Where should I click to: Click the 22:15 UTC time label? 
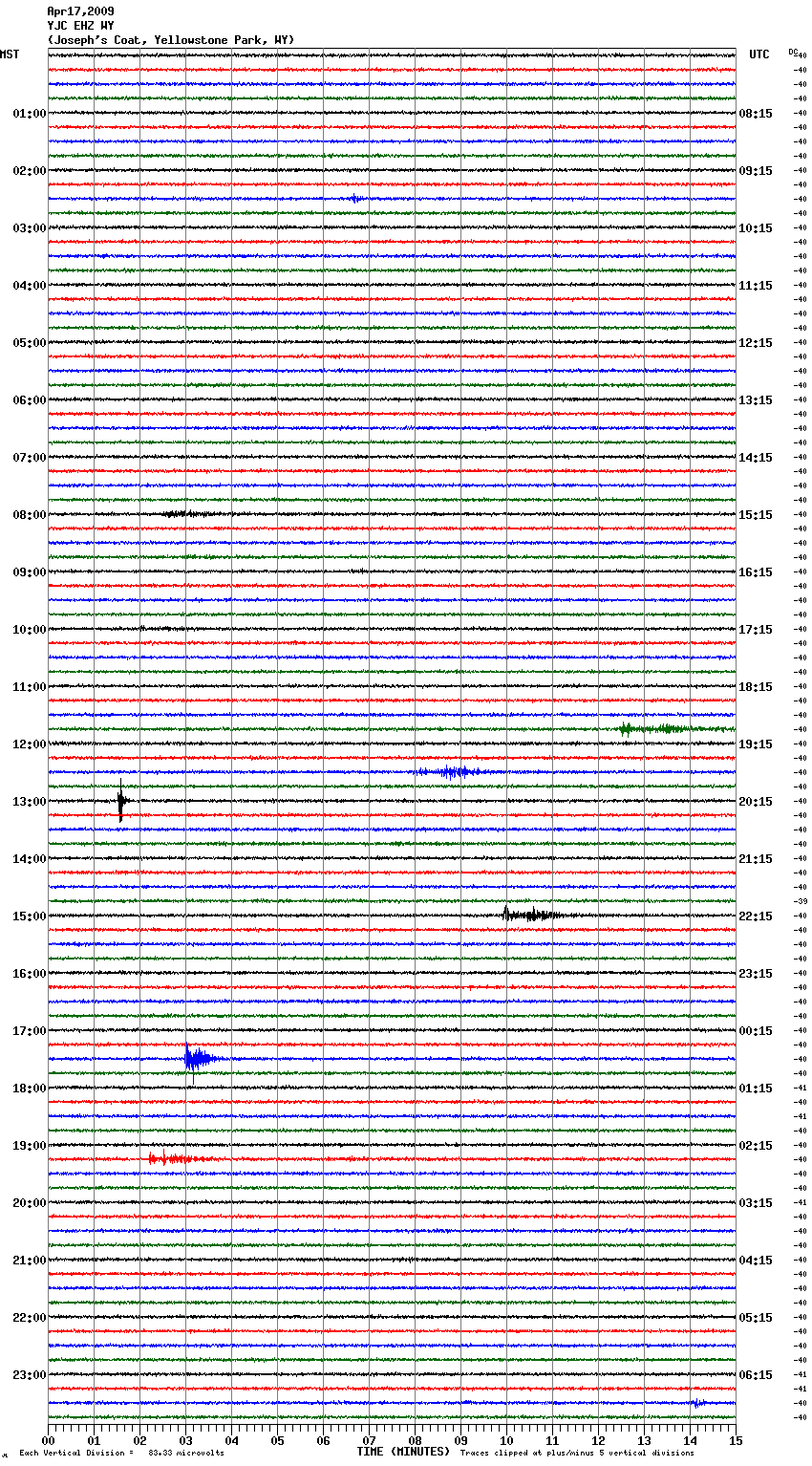tap(756, 916)
